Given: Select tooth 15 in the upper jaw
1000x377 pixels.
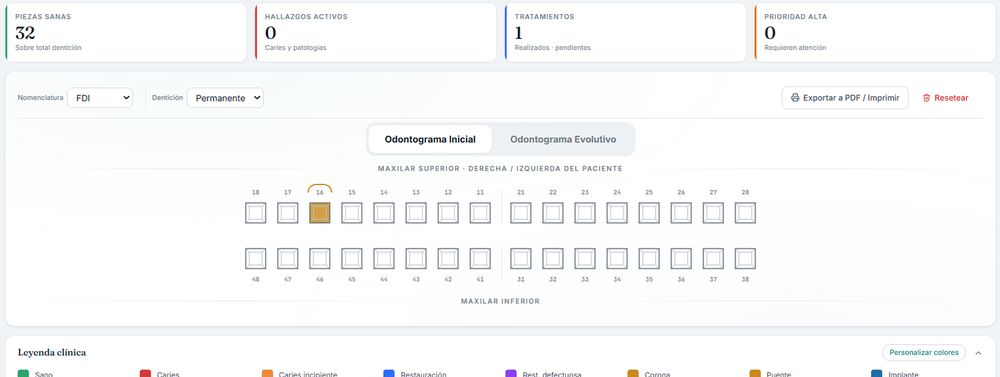Looking at the screenshot, I should click(352, 212).
